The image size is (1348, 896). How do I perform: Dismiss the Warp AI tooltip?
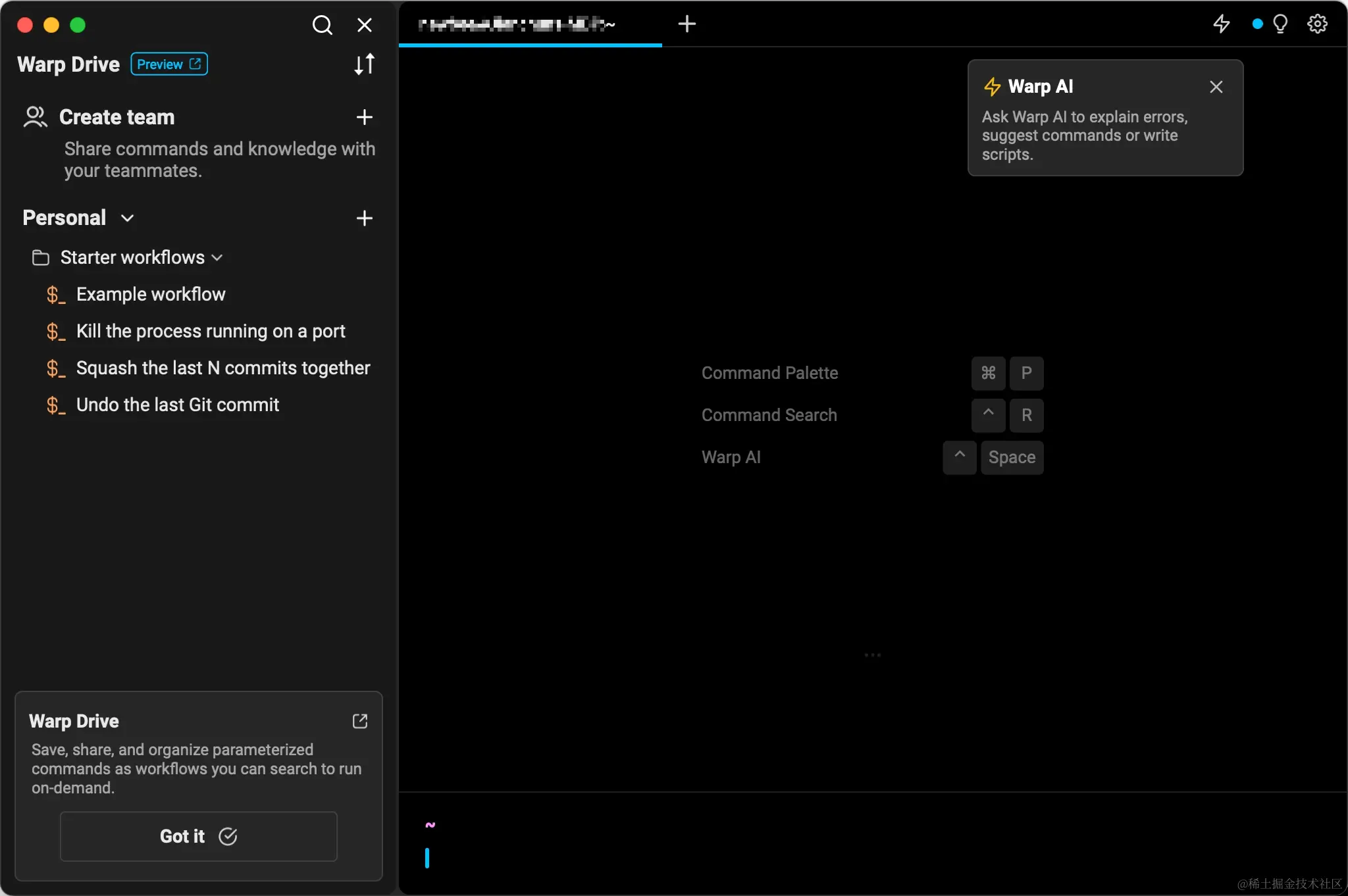tap(1216, 87)
